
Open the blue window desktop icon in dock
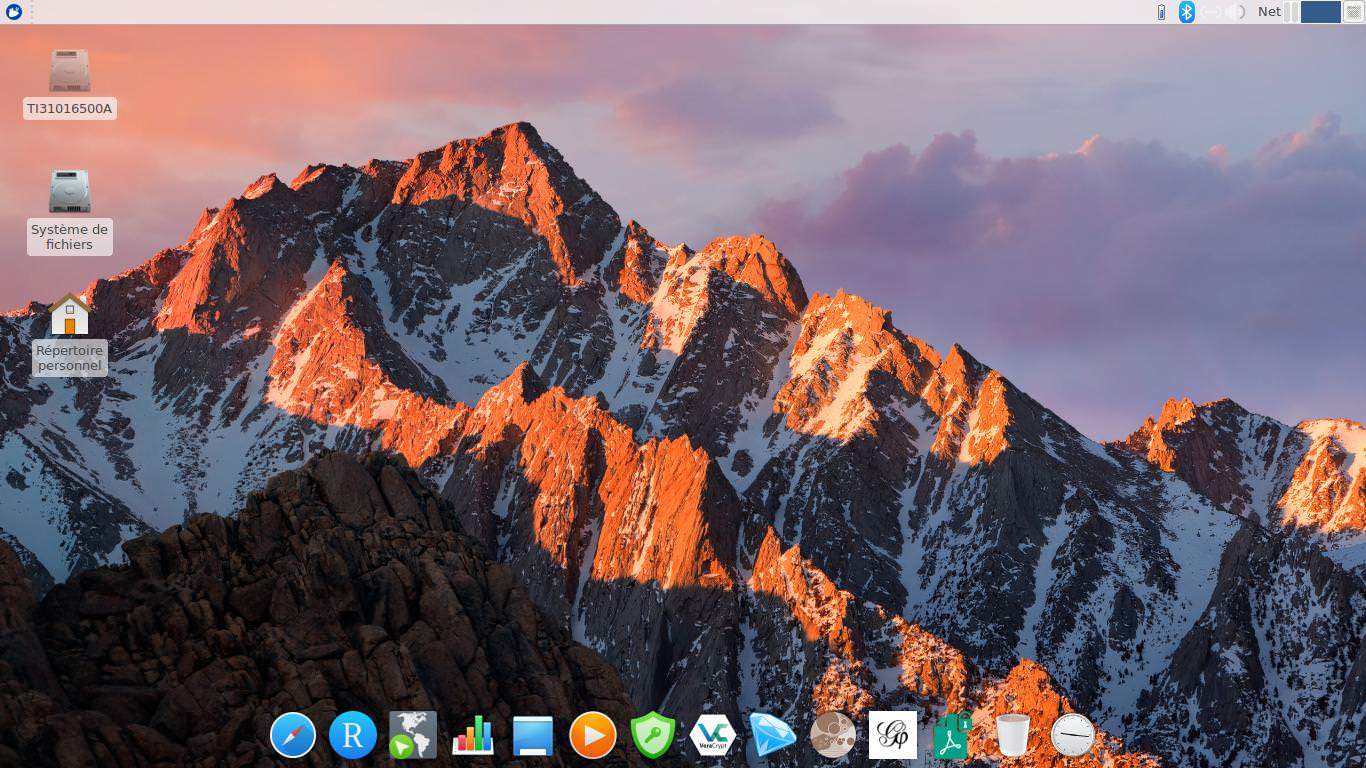click(x=533, y=736)
